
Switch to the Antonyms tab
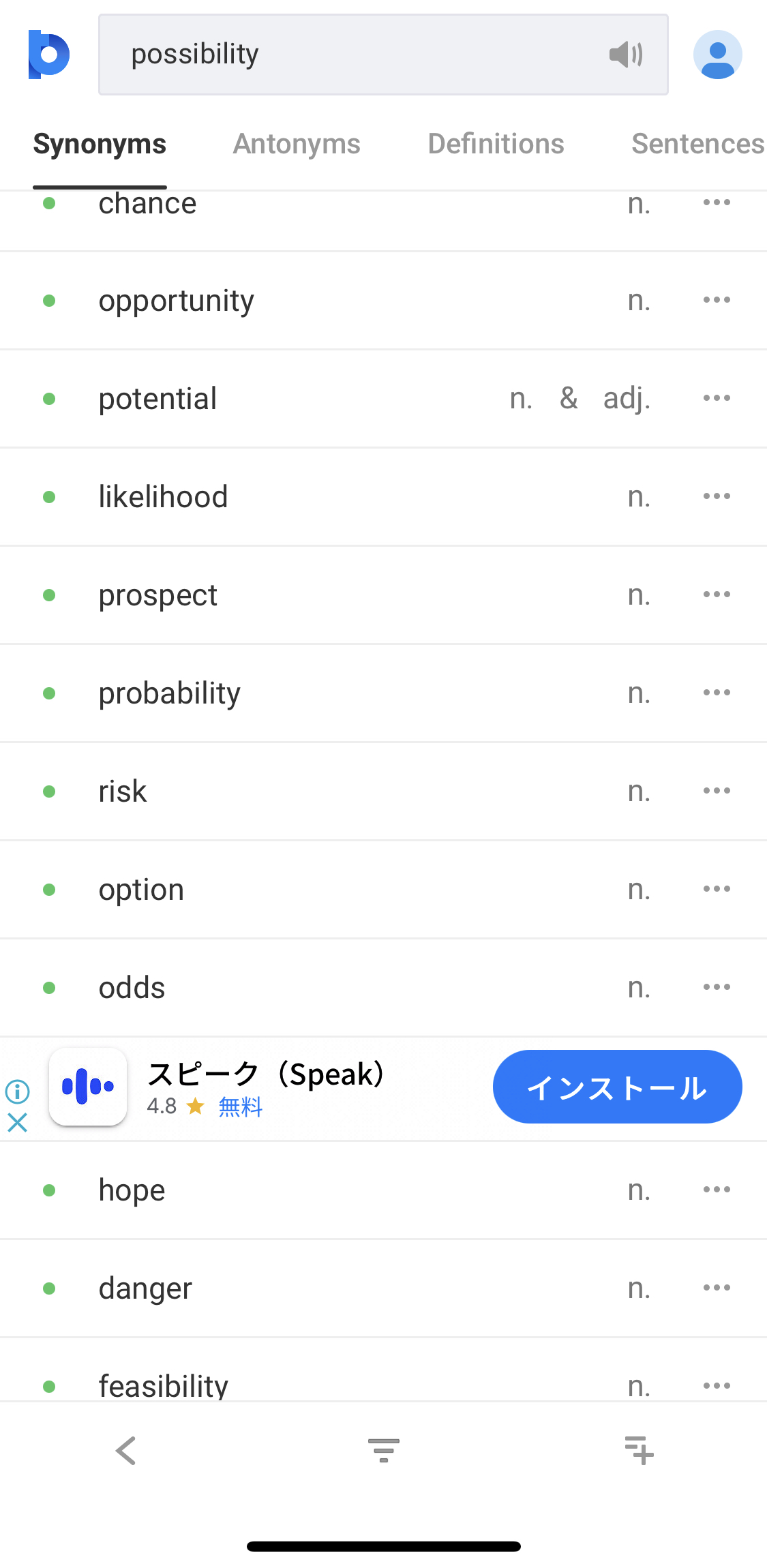coord(297,144)
